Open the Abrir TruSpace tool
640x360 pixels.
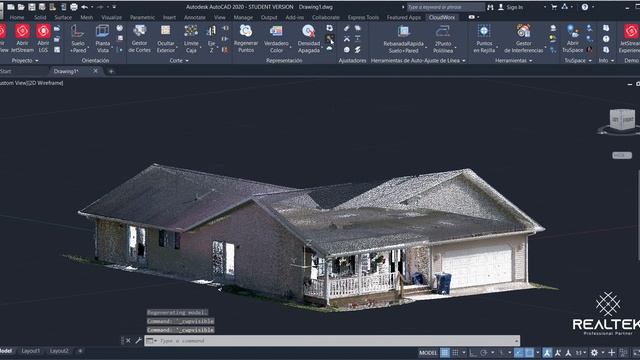[572, 38]
